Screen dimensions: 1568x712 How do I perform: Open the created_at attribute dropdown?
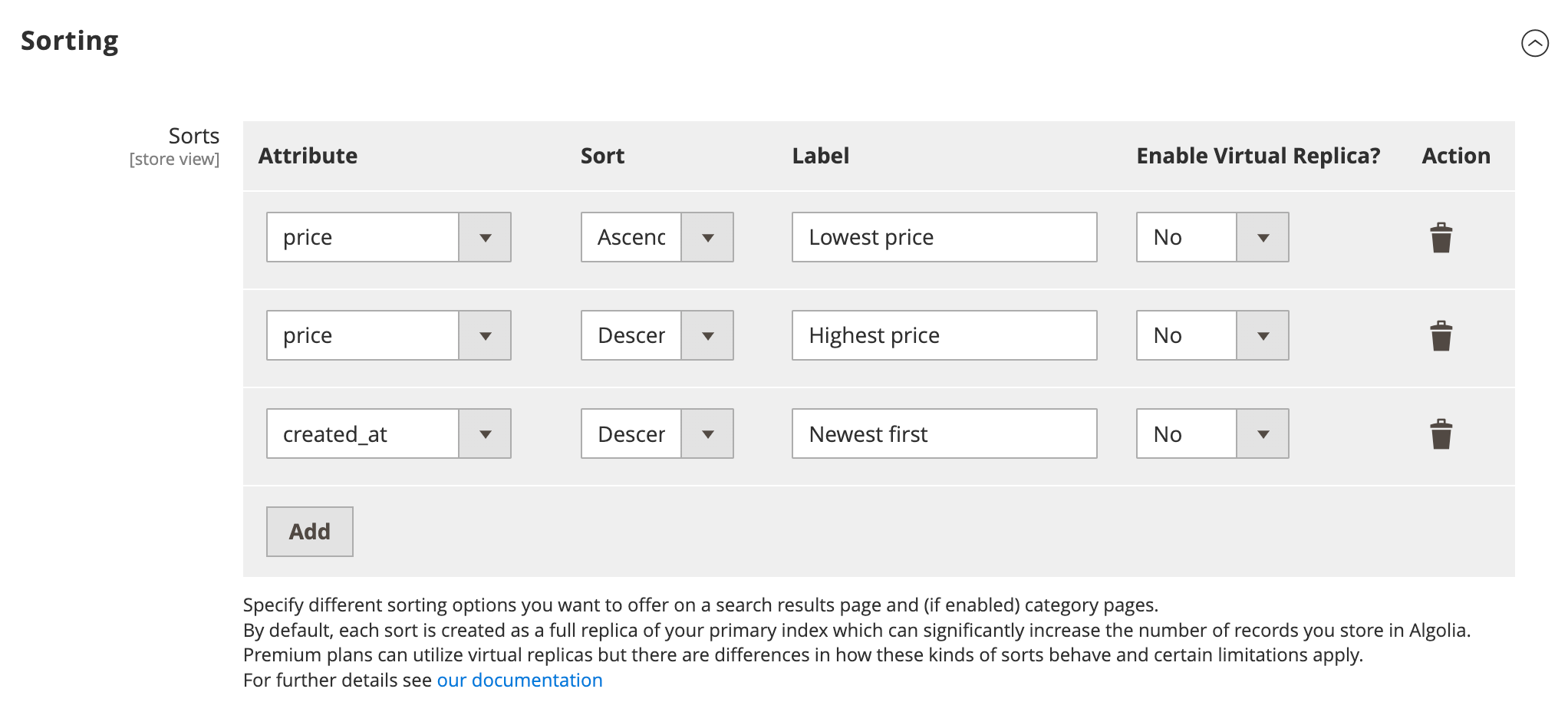tap(388, 433)
